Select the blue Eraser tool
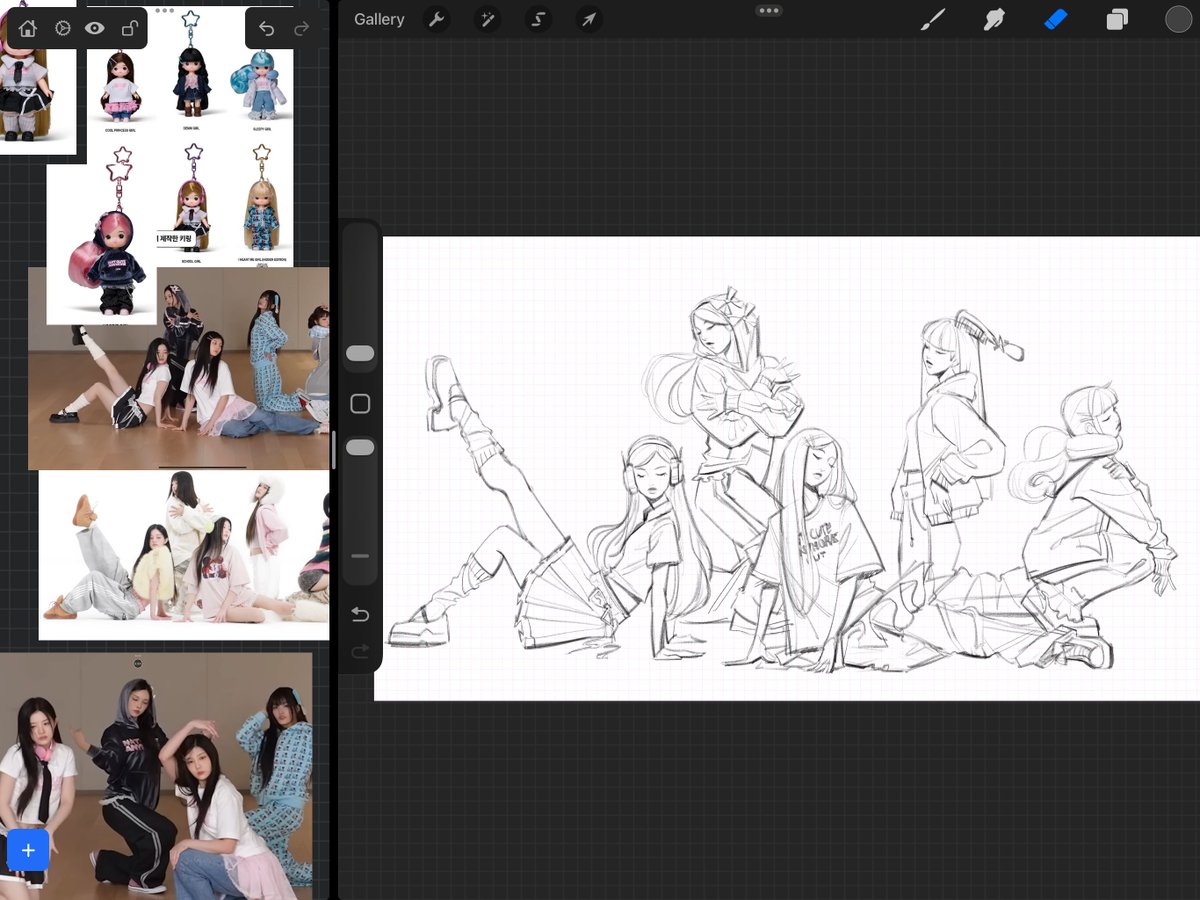The height and width of the screenshot is (900, 1200). pyautogui.click(x=1056, y=20)
